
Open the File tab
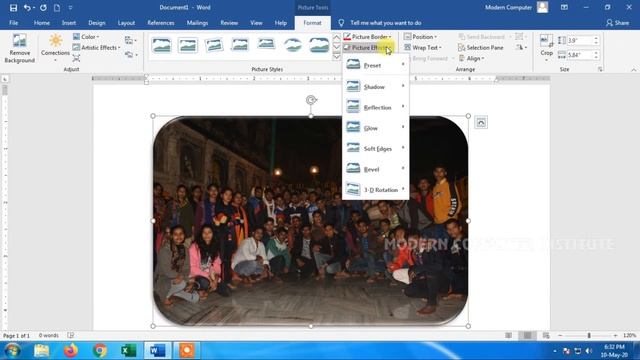[x=13, y=23]
